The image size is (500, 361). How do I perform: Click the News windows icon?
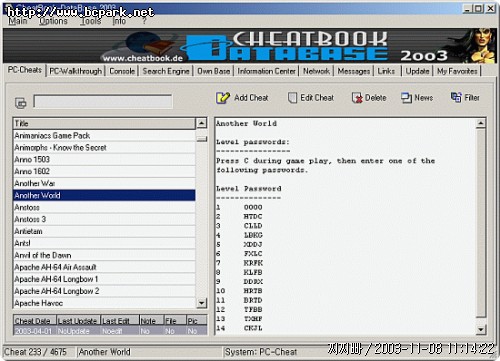coord(406,98)
